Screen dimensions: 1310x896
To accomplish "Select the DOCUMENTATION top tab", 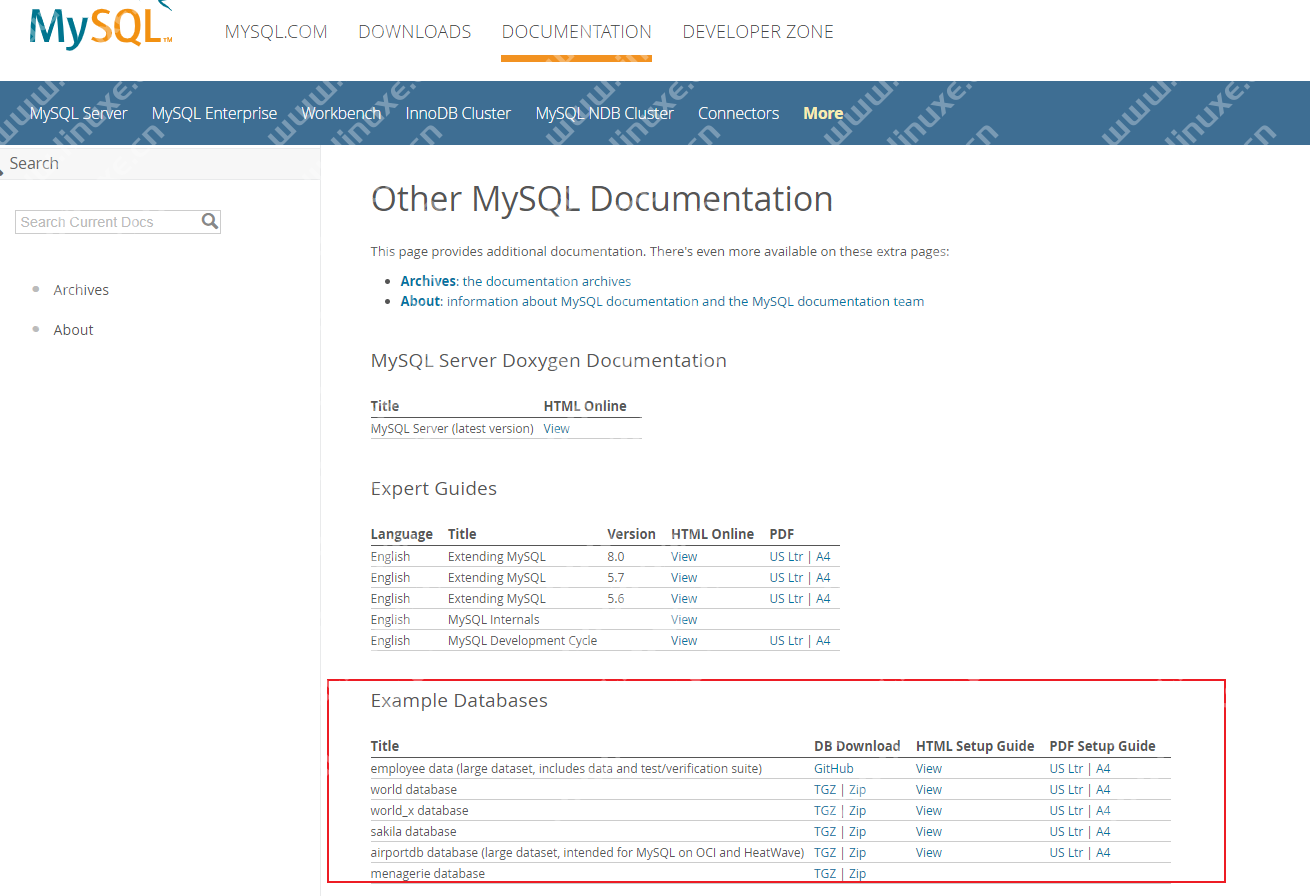I will click(x=577, y=32).
